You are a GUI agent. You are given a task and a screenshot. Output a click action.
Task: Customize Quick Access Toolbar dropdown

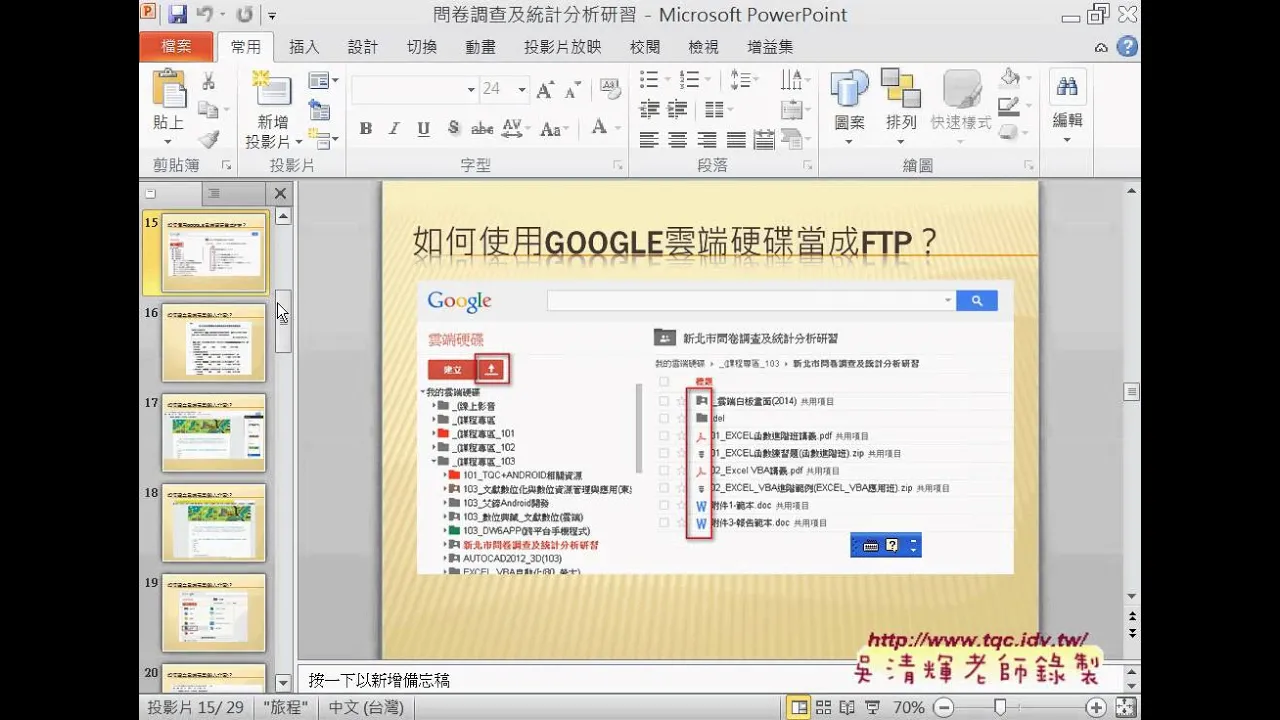click(x=272, y=16)
